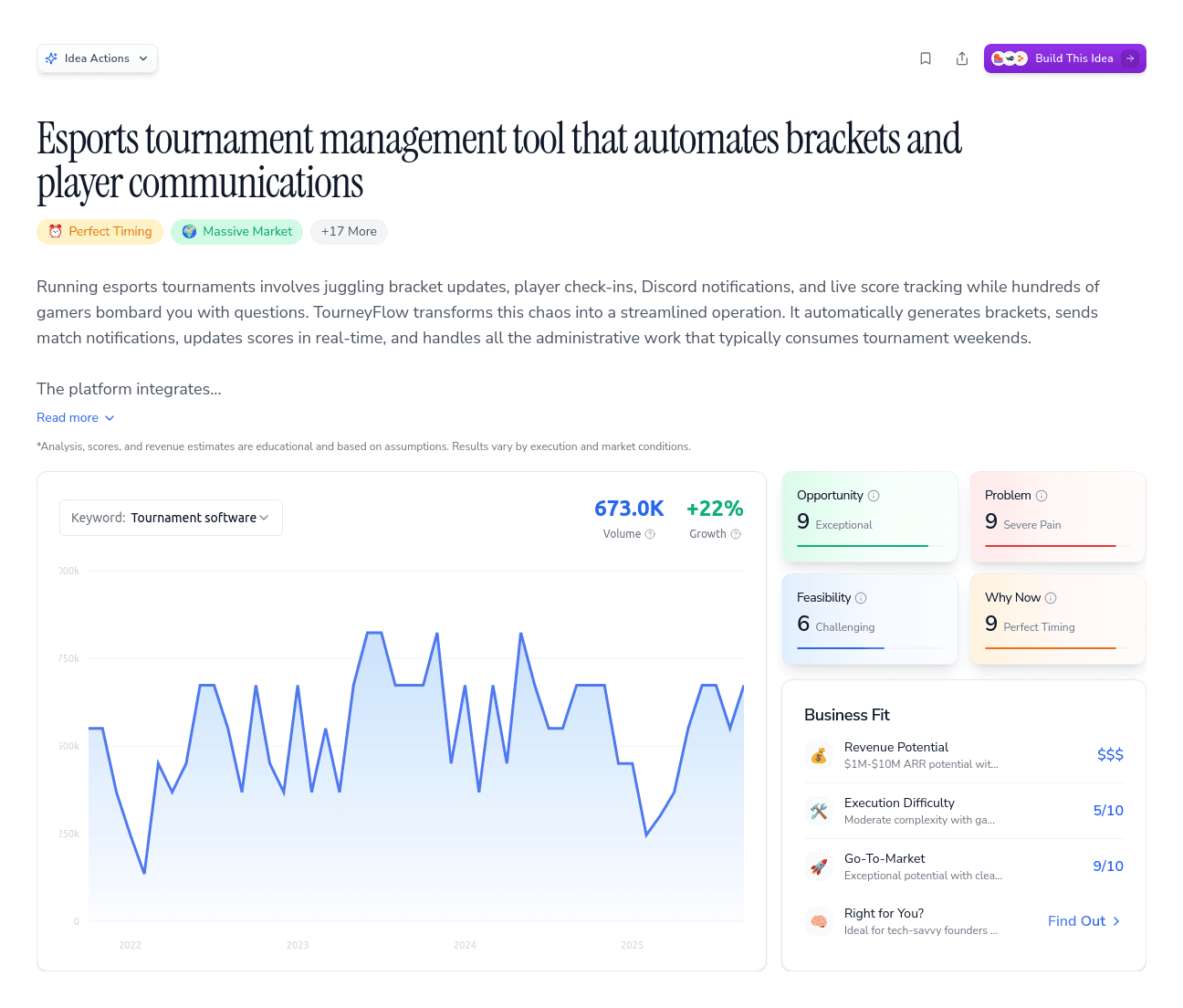Image resolution: width=1183 pixels, height=1008 pixels.
Task: Click the Build This Idea button
Action: tap(1064, 58)
